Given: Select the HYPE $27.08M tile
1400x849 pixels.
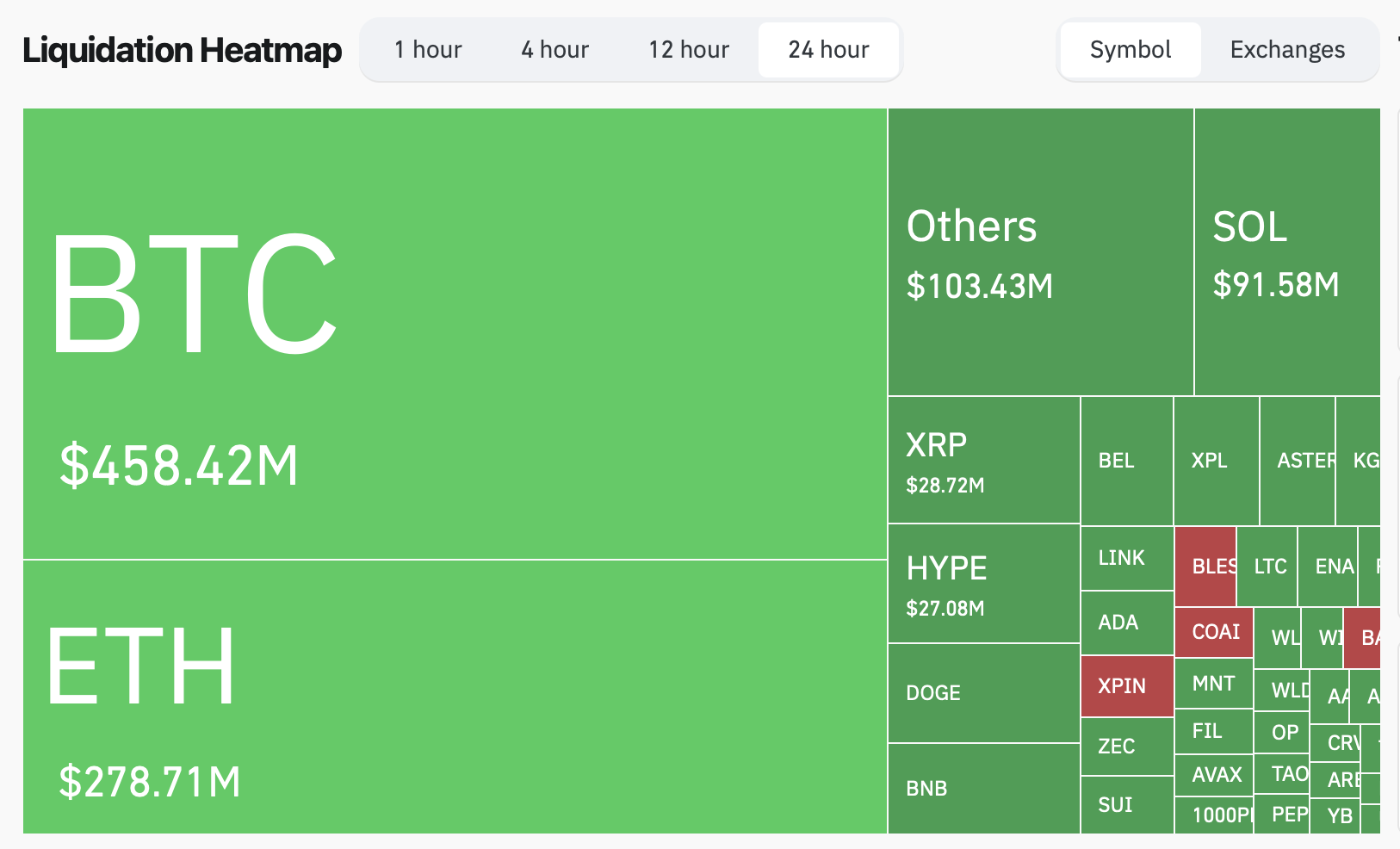Looking at the screenshot, I should 983,584.
